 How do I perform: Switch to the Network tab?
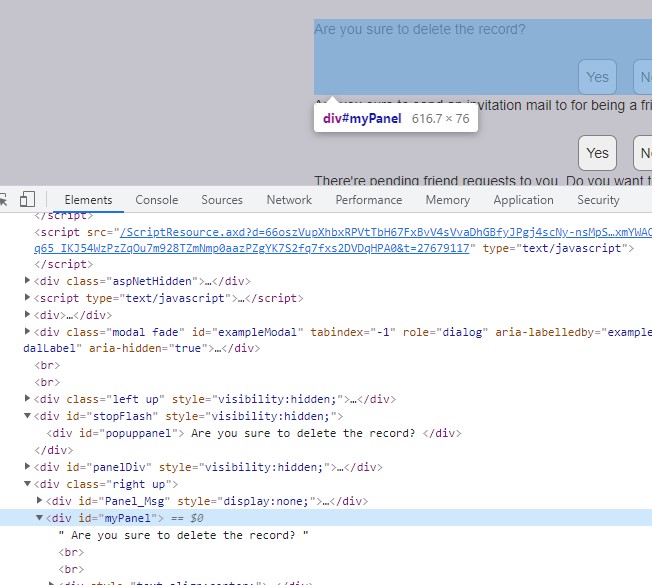(x=289, y=200)
